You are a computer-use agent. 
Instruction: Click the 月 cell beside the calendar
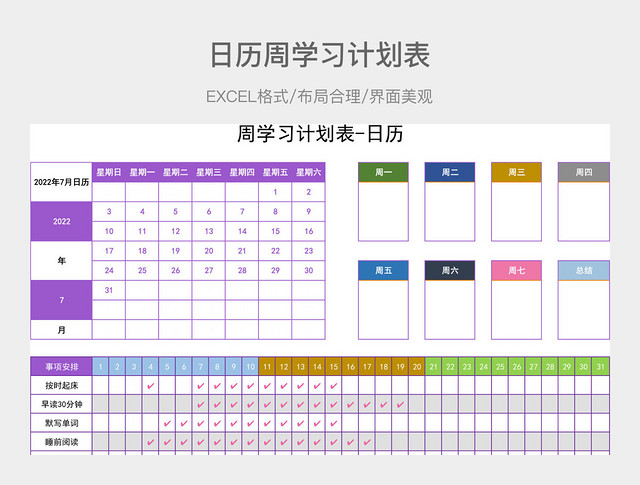pyautogui.click(x=61, y=330)
